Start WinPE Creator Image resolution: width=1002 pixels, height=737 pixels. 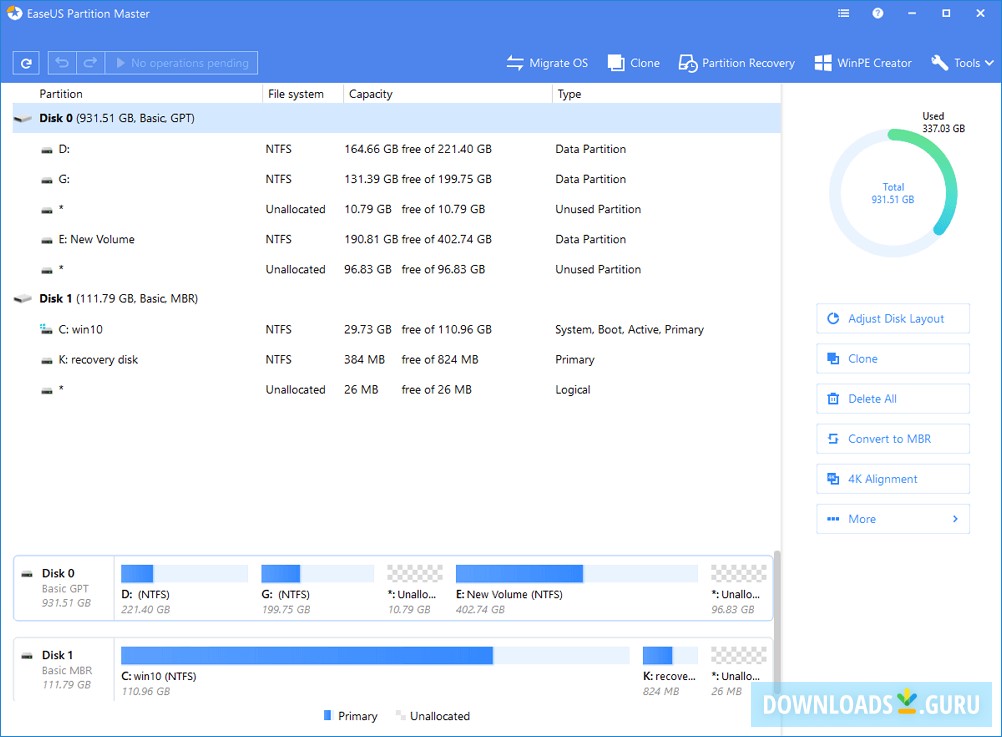pos(862,63)
